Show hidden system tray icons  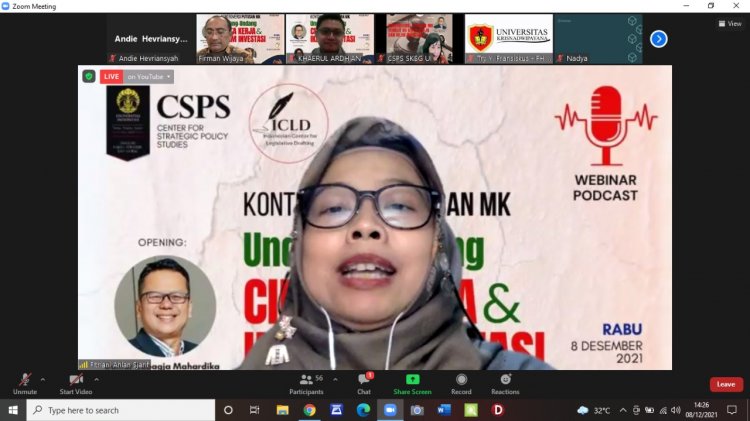(x=623, y=410)
